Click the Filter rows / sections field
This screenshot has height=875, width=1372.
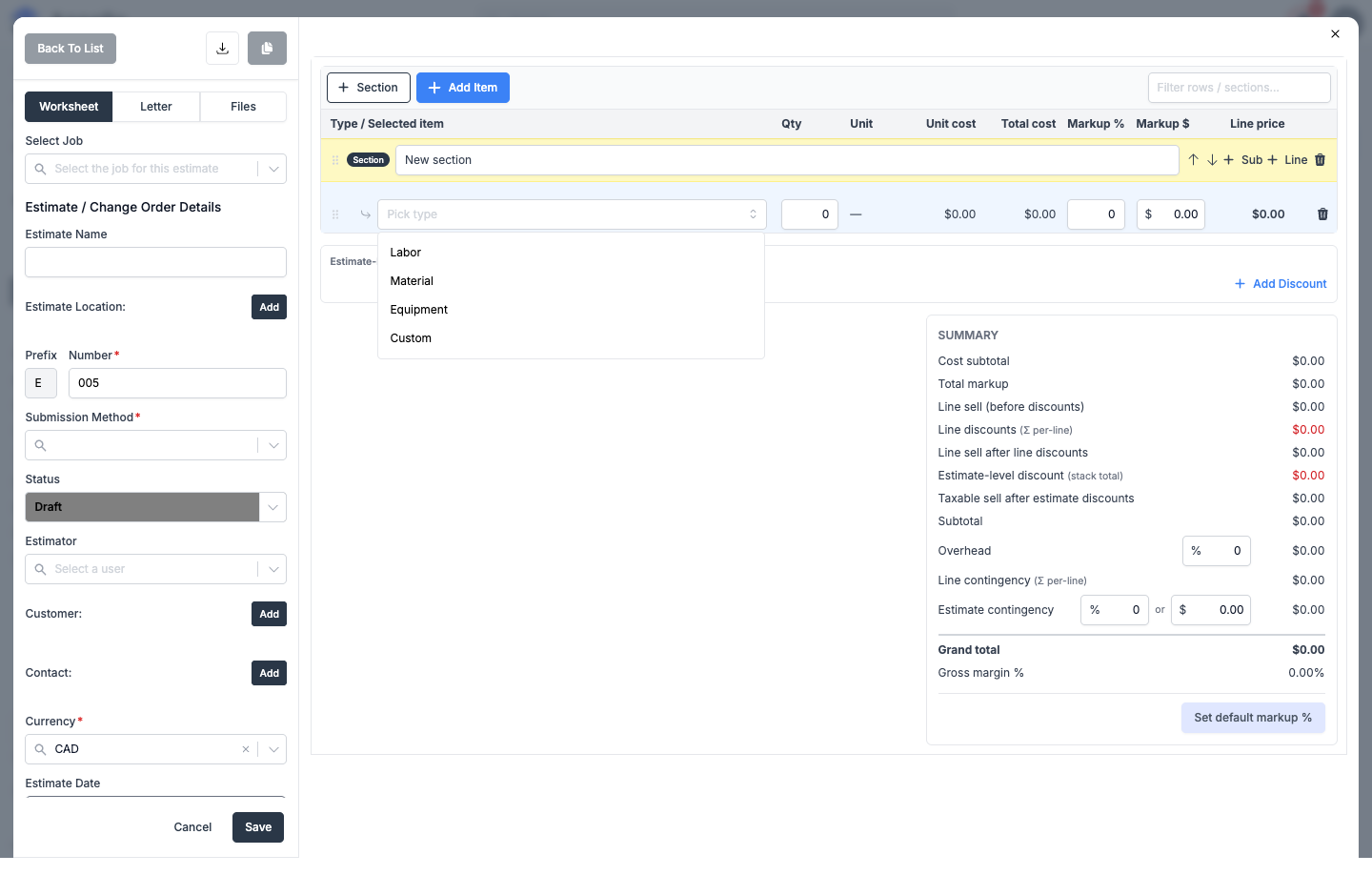coord(1240,88)
